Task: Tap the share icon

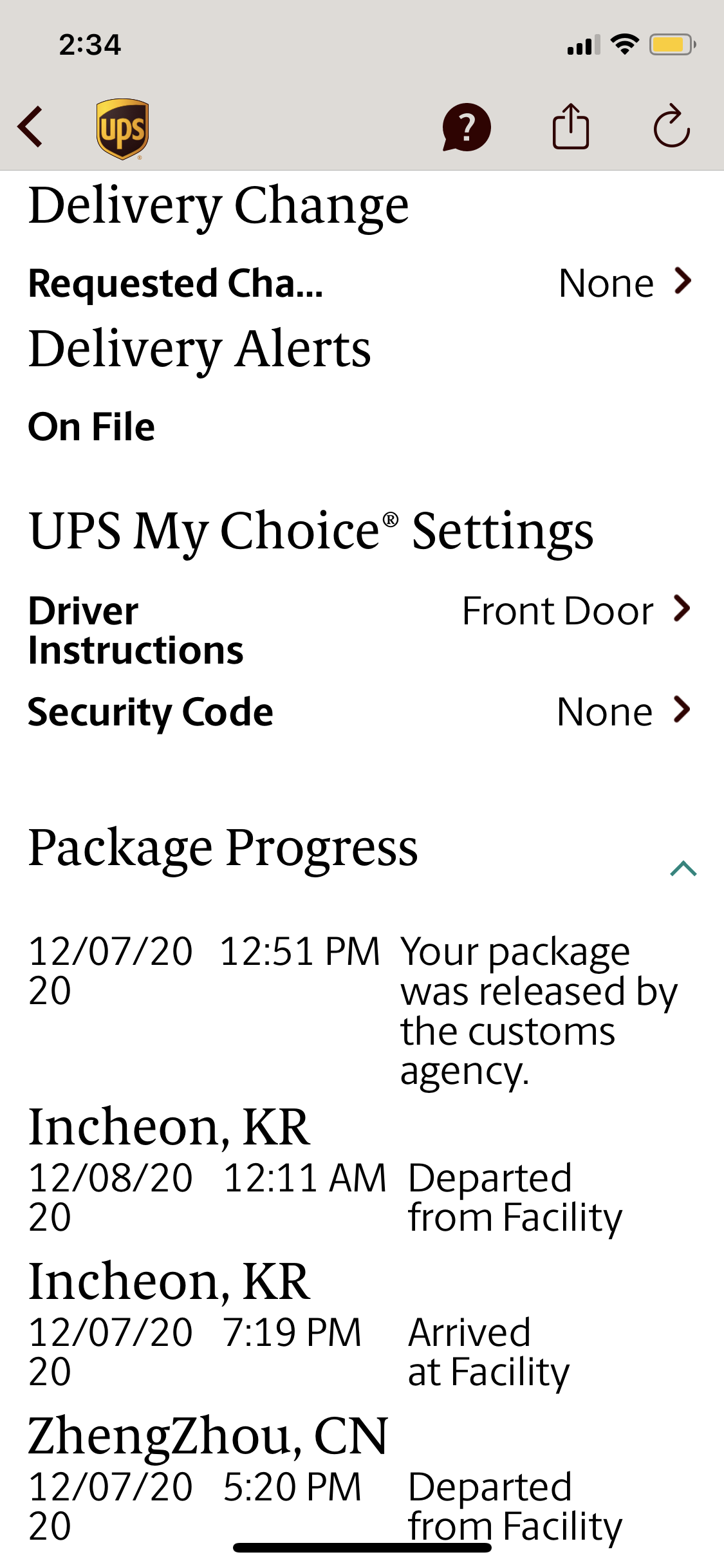Action: point(570,127)
